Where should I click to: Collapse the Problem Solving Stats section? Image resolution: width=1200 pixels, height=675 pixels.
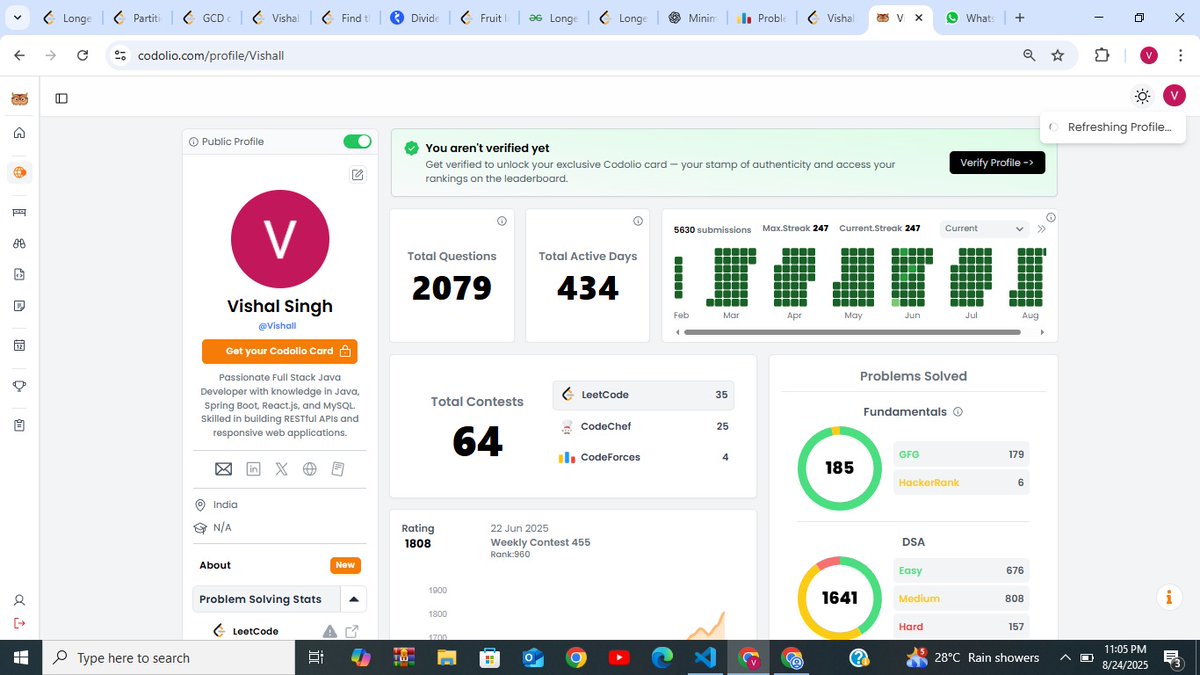pos(354,599)
